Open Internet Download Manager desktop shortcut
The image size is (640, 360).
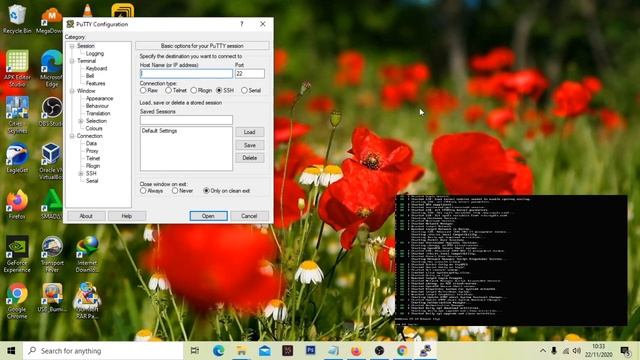[x=87, y=254]
